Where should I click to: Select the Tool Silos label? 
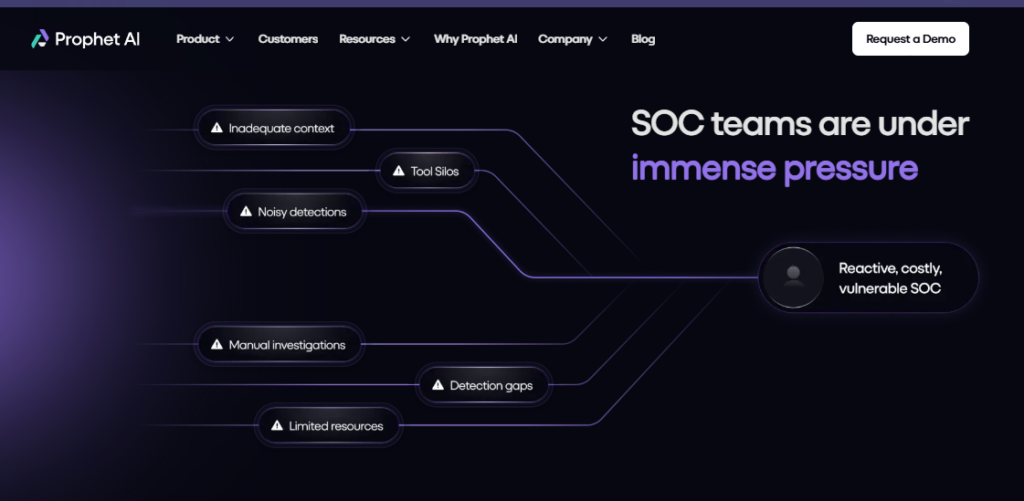(x=435, y=172)
